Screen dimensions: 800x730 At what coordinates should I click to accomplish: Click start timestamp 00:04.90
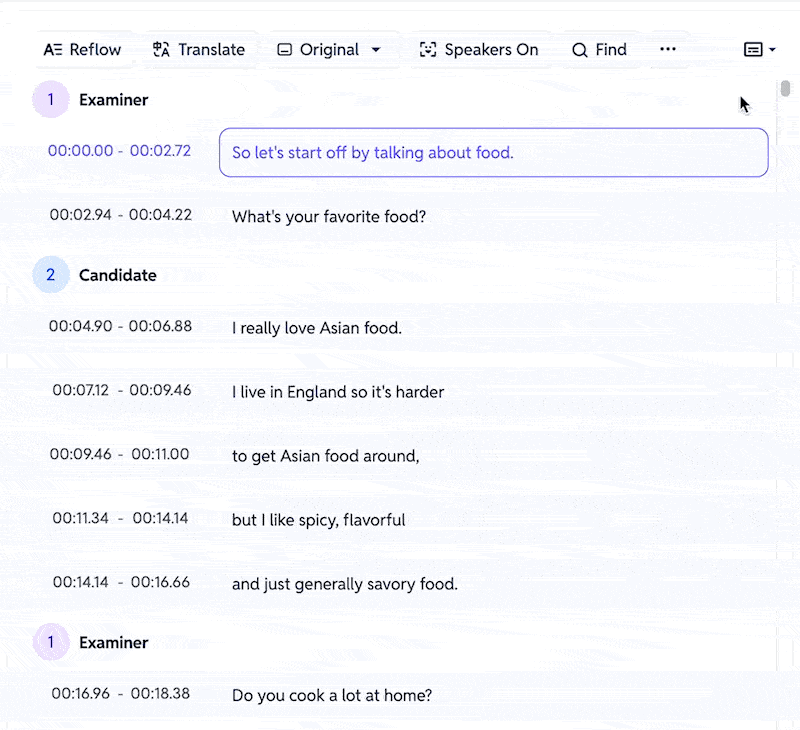(81, 326)
